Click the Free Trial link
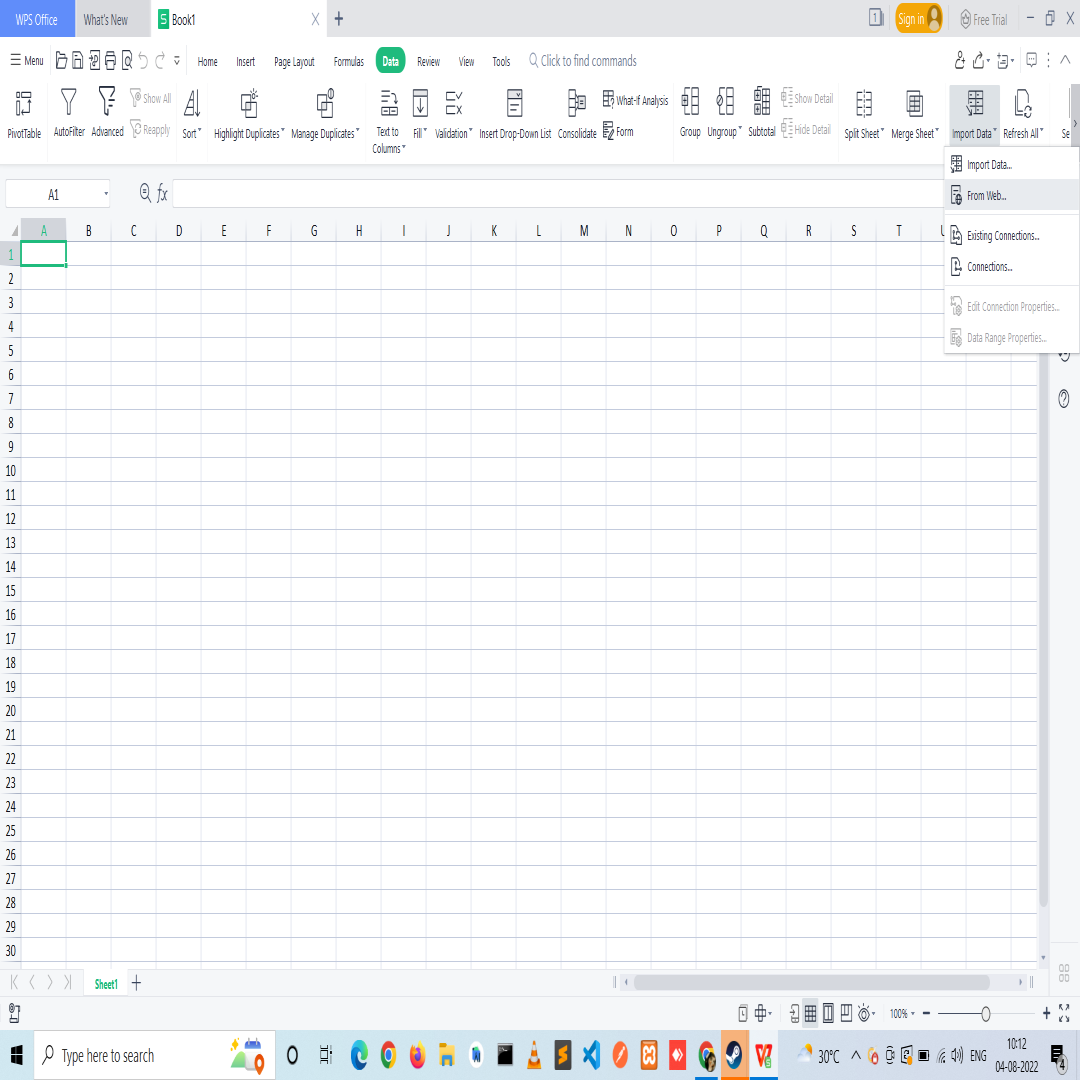Screen dimensions: 1080x1080 tap(984, 19)
